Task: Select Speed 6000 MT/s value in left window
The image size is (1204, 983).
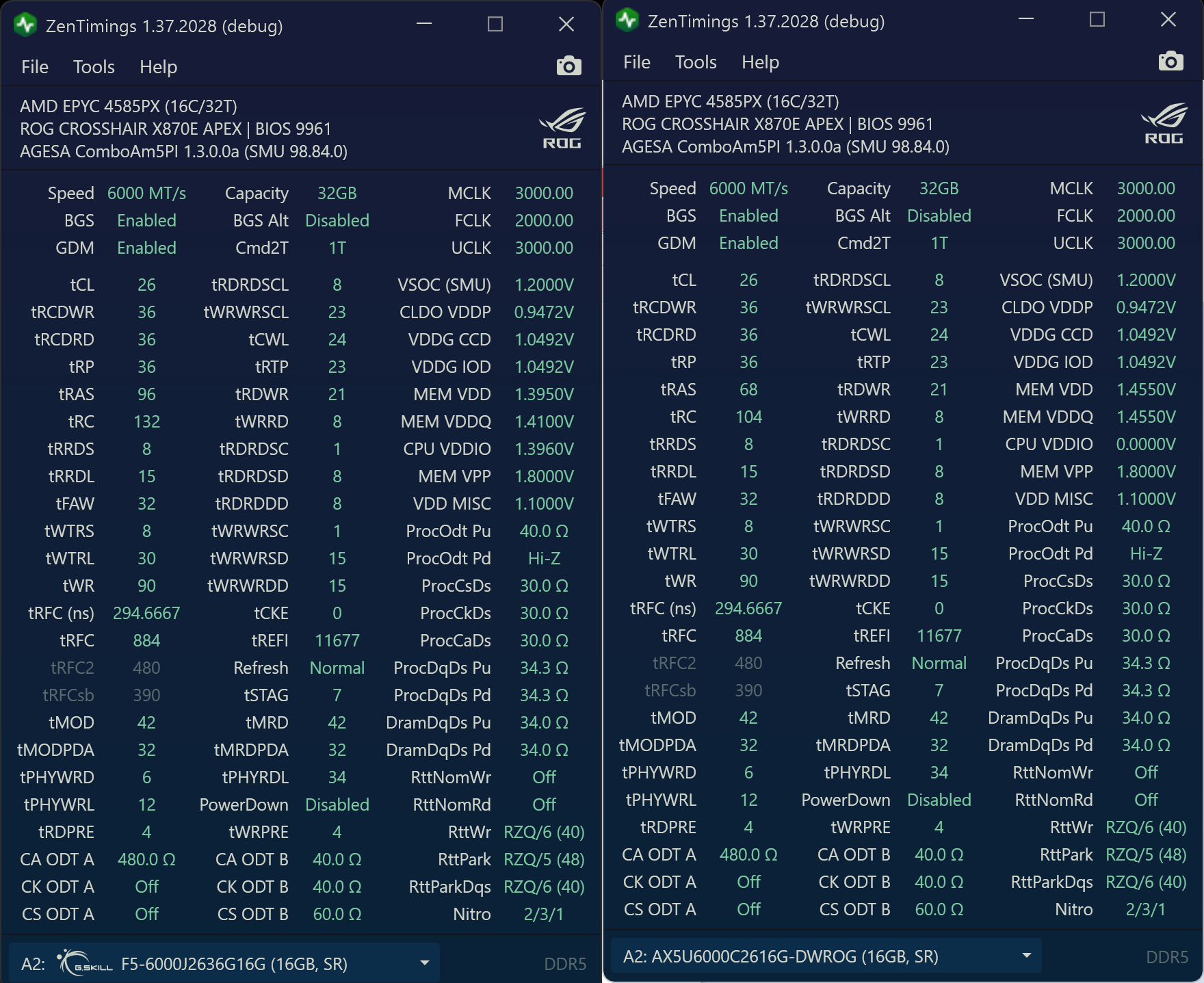Action: coord(146,194)
